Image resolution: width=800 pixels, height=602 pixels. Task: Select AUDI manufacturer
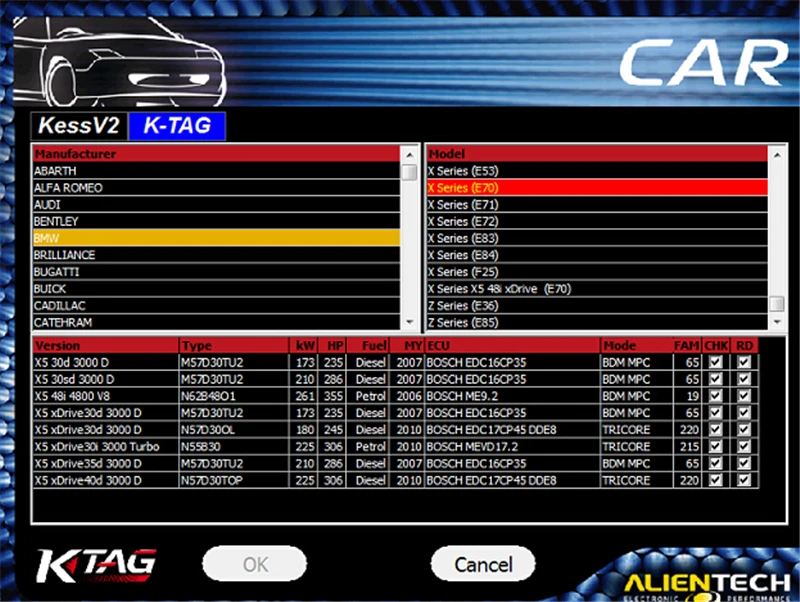coord(216,204)
